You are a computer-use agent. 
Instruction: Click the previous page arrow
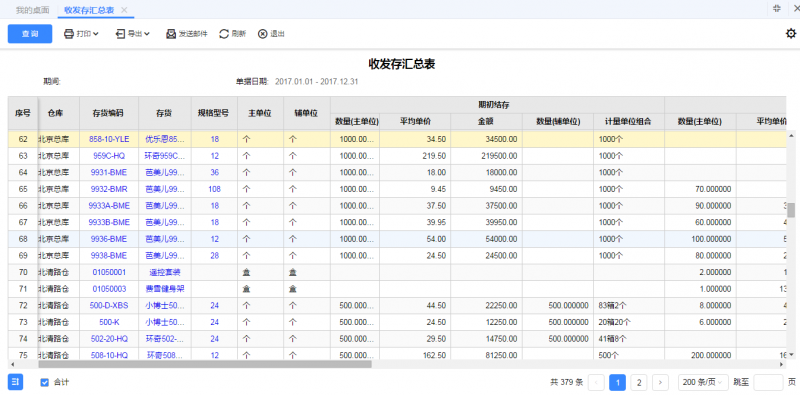[596, 382]
